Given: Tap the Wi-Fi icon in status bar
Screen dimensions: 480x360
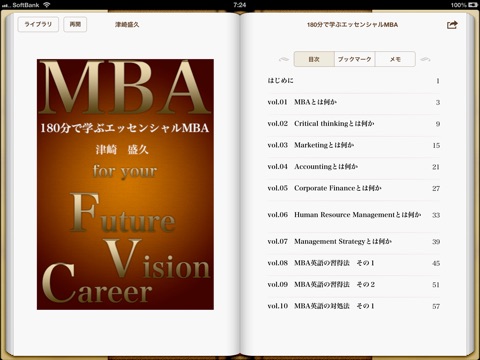Looking at the screenshot, I should pos(47,5).
